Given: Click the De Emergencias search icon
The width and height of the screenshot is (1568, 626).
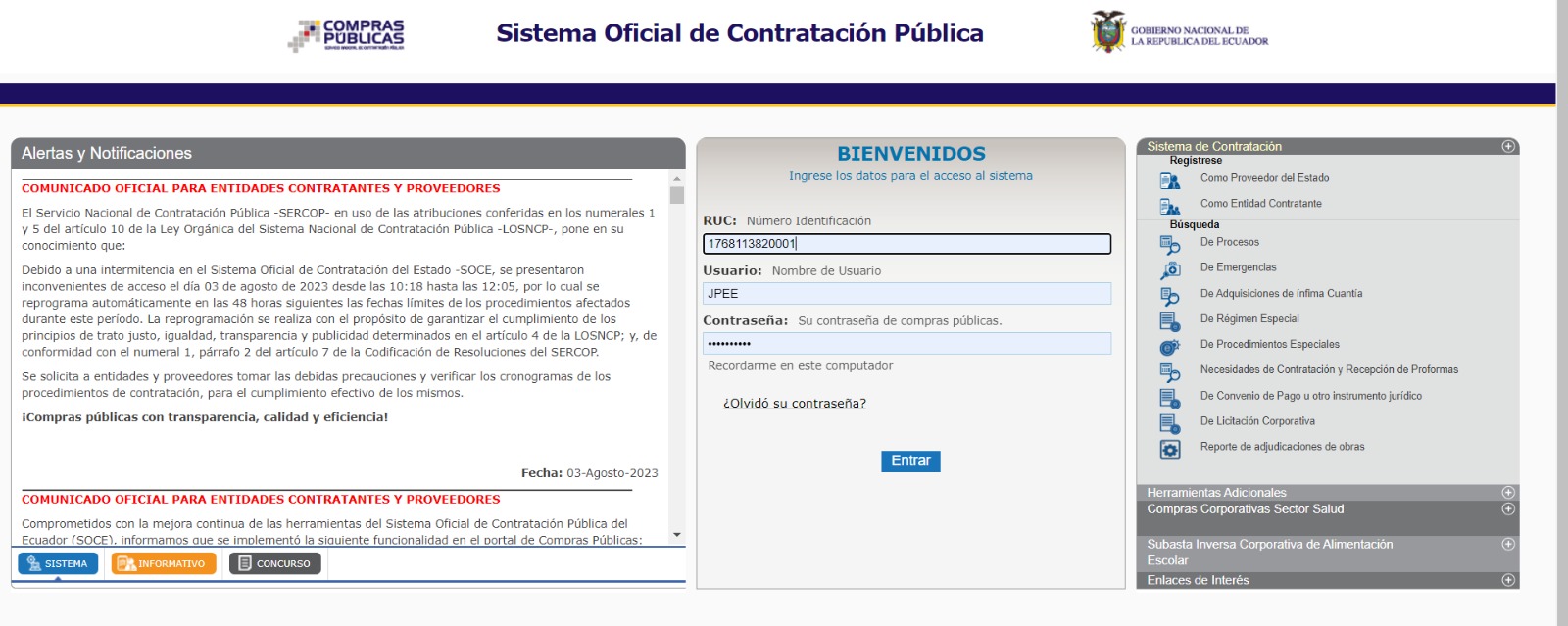Looking at the screenshot, I should [x=1169, y=269].
